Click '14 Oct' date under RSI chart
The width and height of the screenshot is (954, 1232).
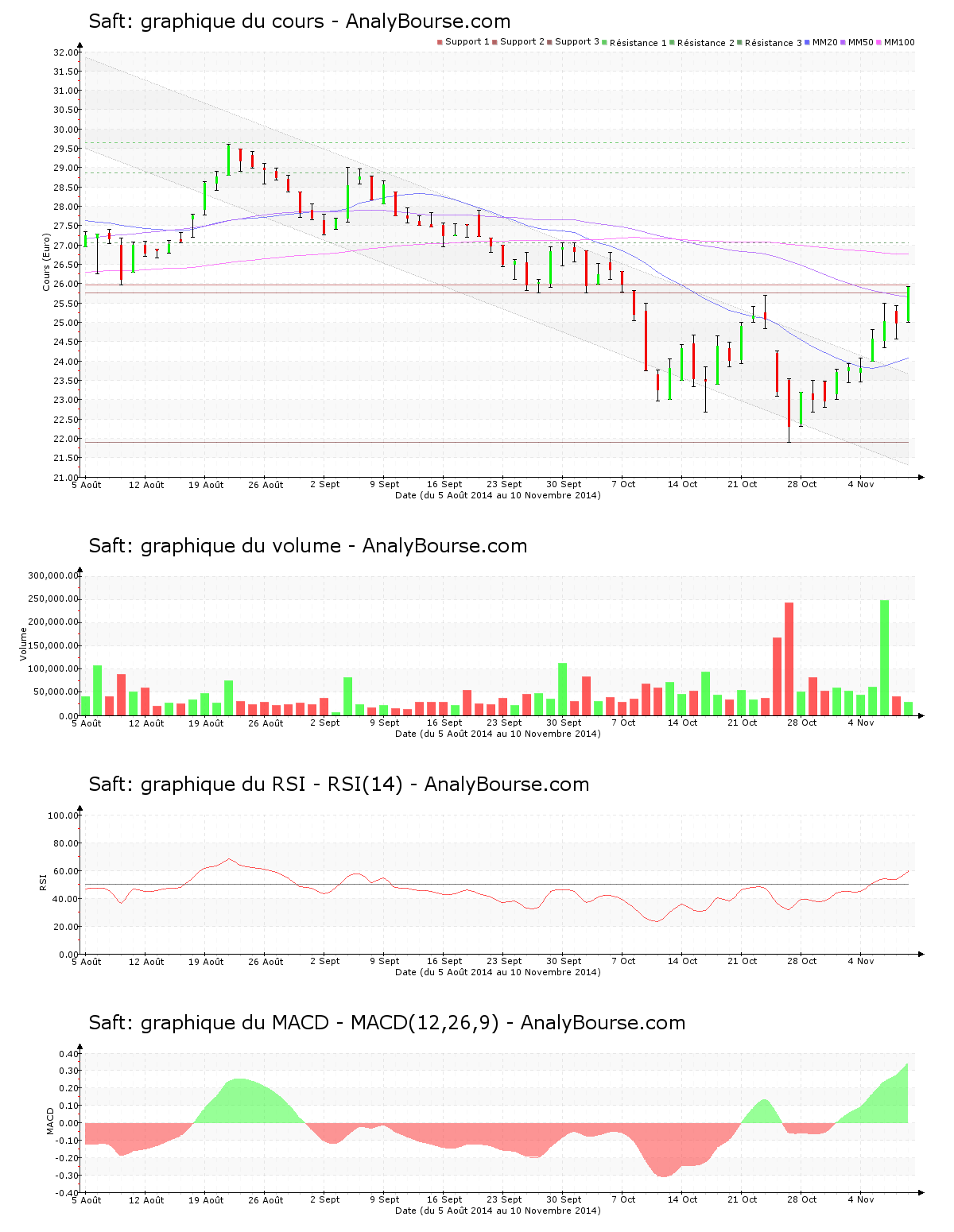(683, 961)
